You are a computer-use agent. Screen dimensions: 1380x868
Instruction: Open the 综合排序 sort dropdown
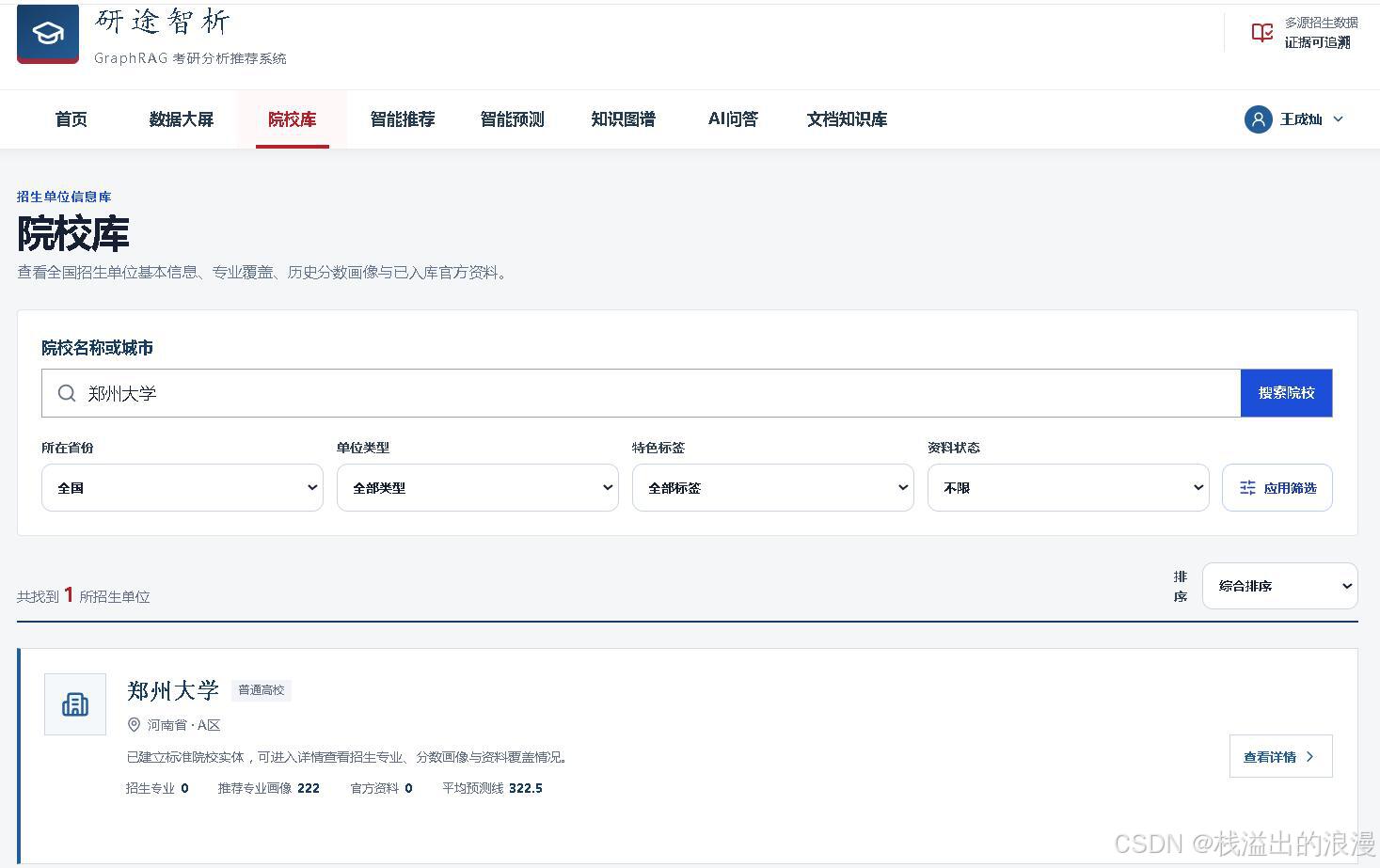click(1280, 586)
